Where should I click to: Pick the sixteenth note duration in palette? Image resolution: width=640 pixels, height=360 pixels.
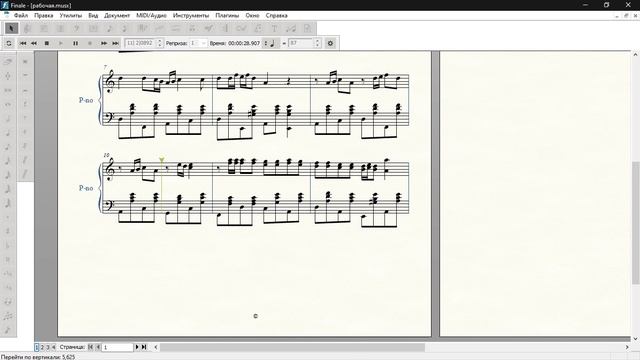click(8, 161)
